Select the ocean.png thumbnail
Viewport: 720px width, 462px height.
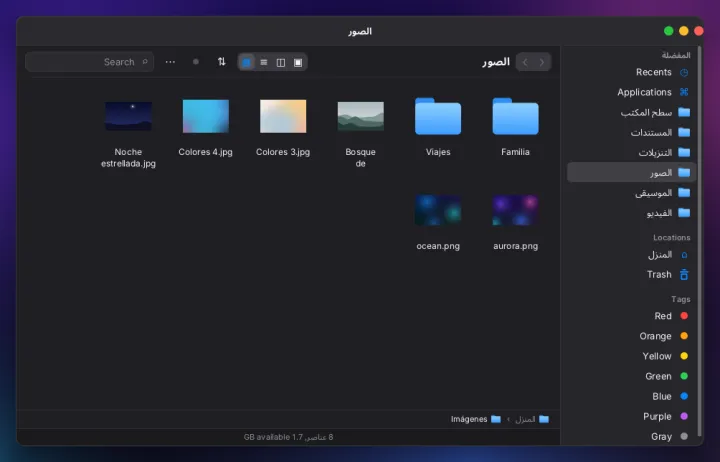(x=438, y=210)
